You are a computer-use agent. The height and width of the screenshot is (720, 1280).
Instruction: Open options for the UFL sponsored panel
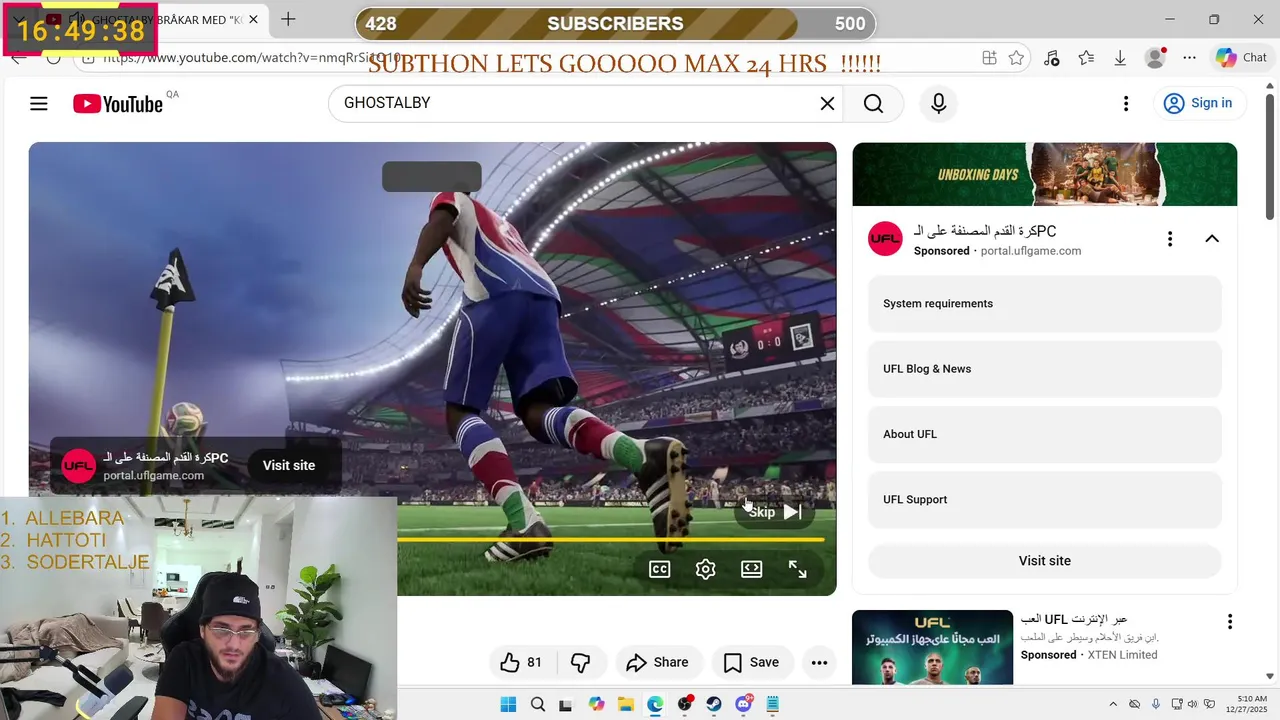click(1170, 239)
